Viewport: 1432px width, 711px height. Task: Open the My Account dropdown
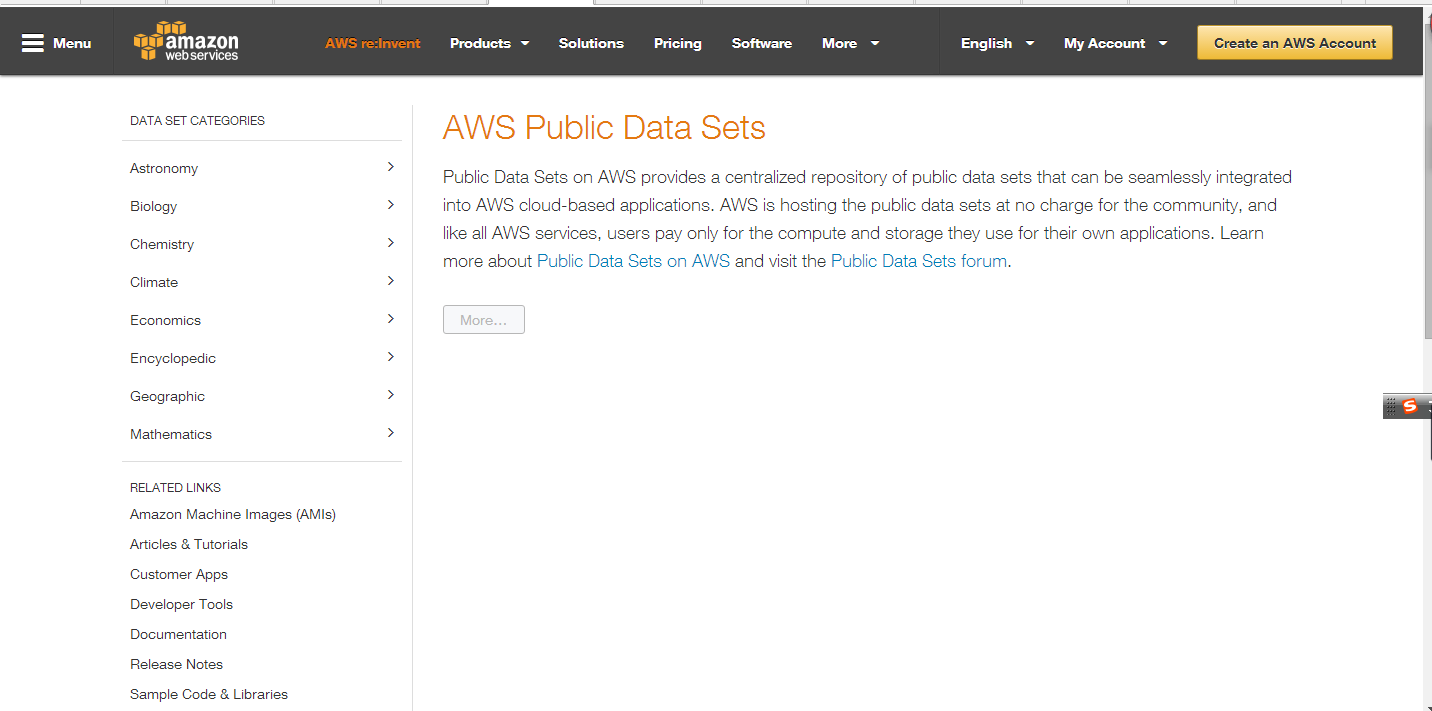(1115, 43)
